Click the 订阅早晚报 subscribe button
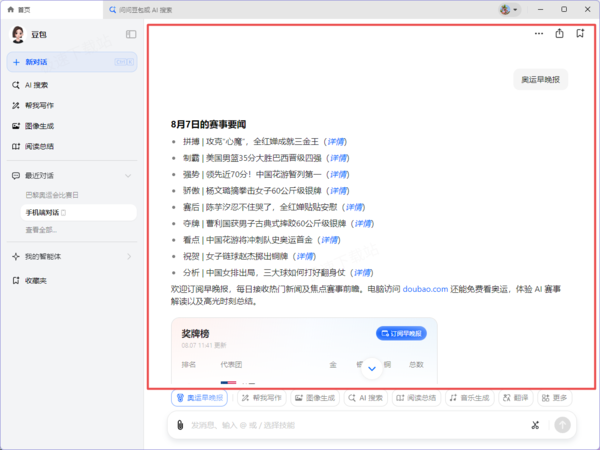The width and height of the screenshot is (600, 450). click(x=401, y=333)
